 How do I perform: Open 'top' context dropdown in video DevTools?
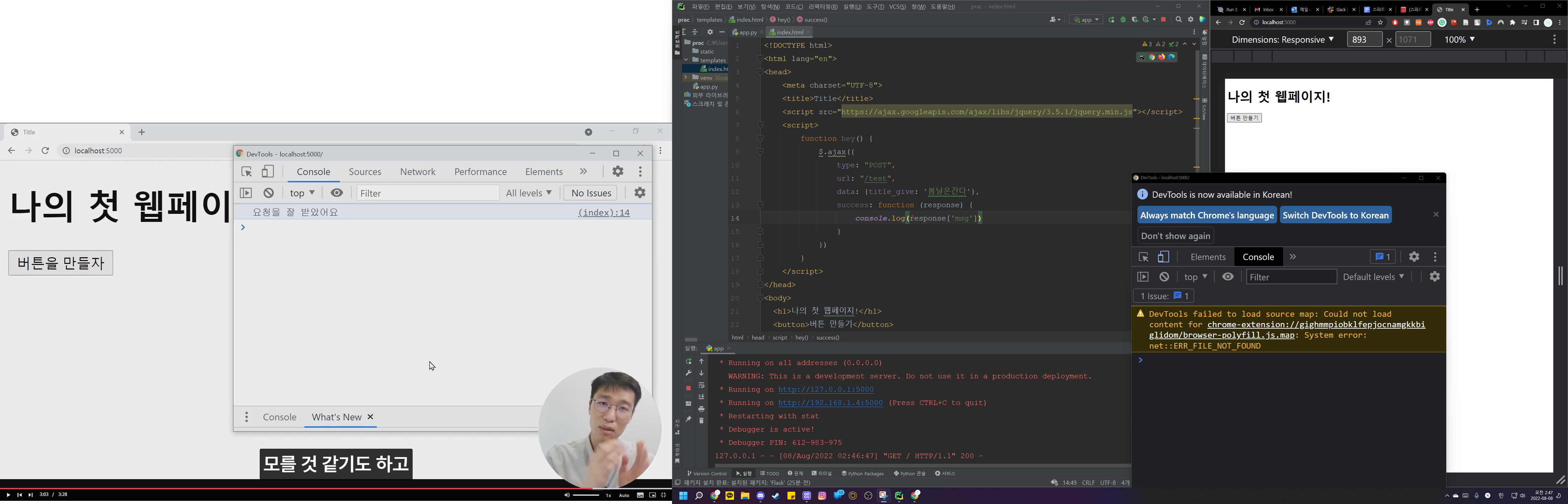click(302, 193)
